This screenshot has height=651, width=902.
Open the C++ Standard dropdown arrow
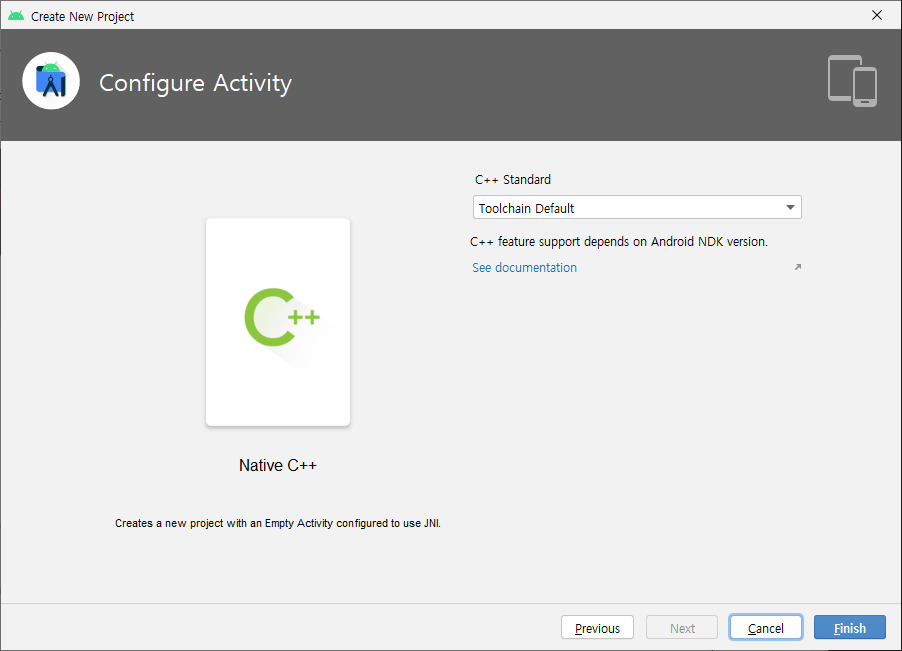point(790,208)
